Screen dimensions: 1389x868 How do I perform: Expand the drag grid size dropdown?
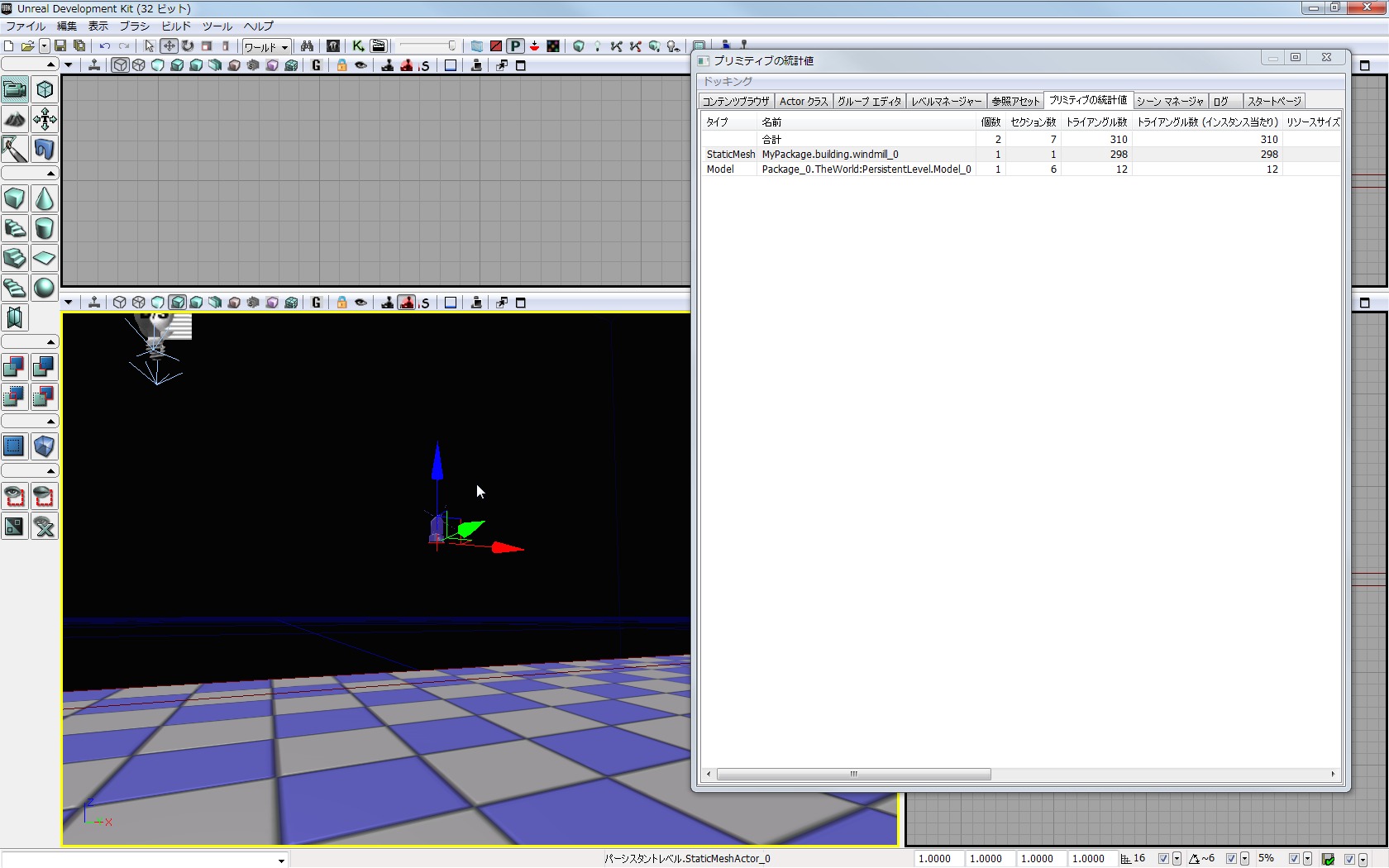click(x=1177, y=859)
